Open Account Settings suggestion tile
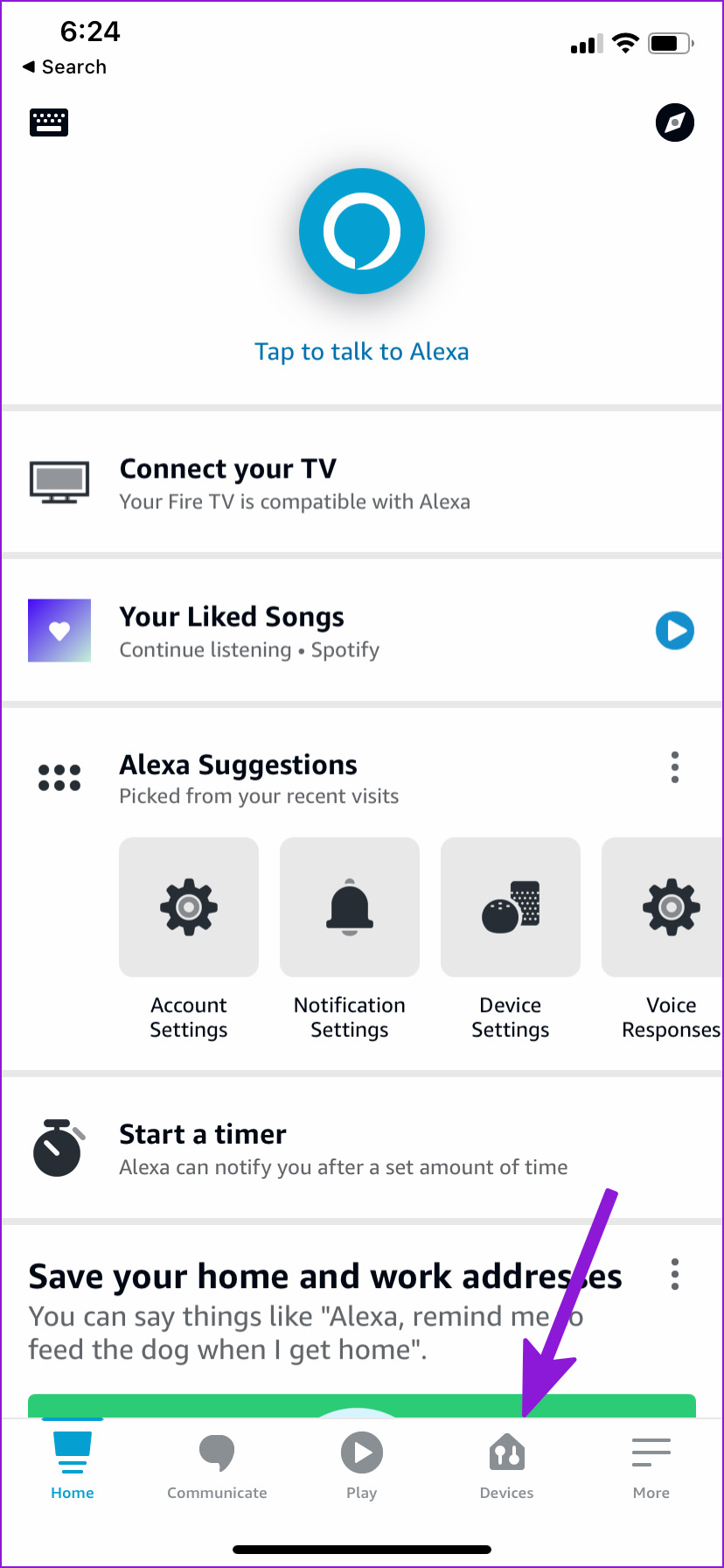The height and width of the screenshot is (1568, 724). point(189,907)
